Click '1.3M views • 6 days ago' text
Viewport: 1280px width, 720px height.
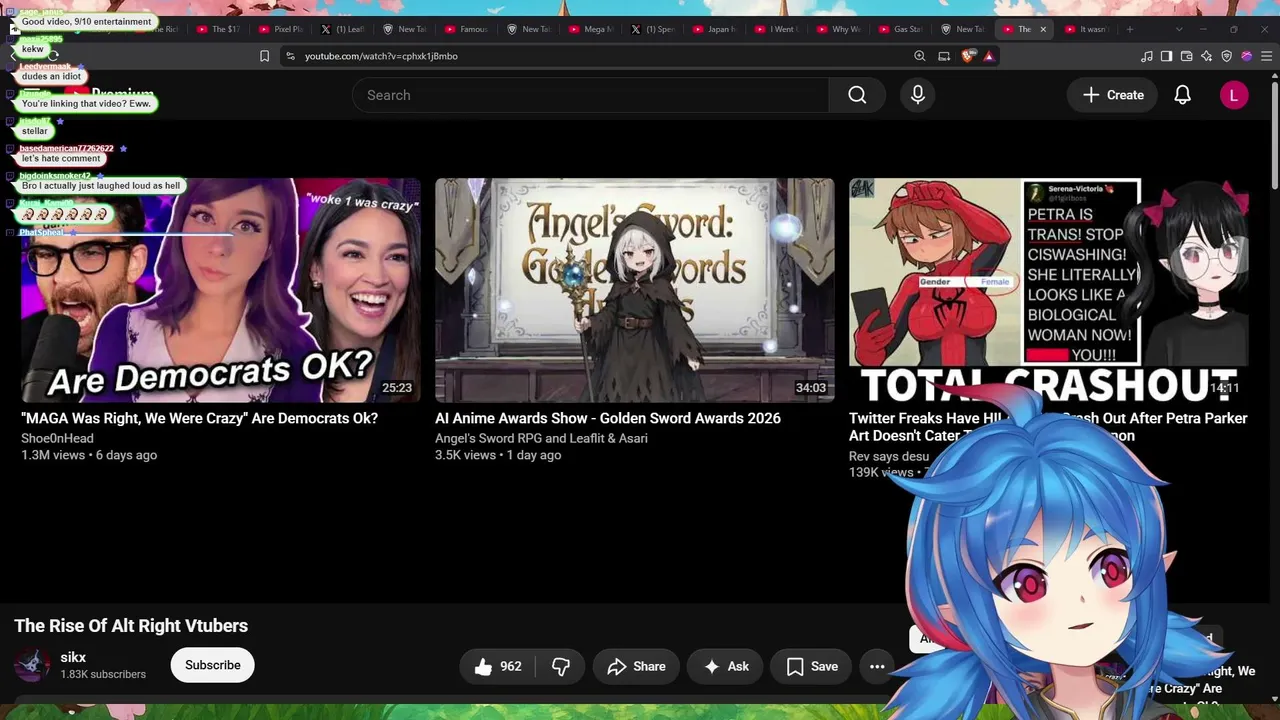tap(89, 455)
